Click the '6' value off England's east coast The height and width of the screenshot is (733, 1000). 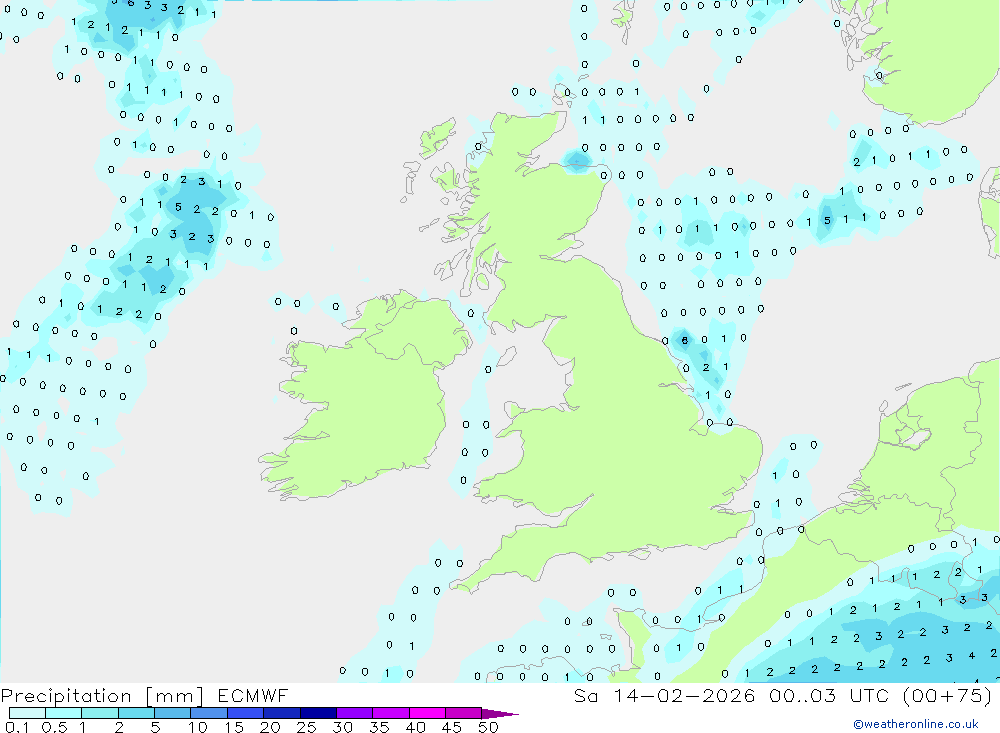pos(684,340)
